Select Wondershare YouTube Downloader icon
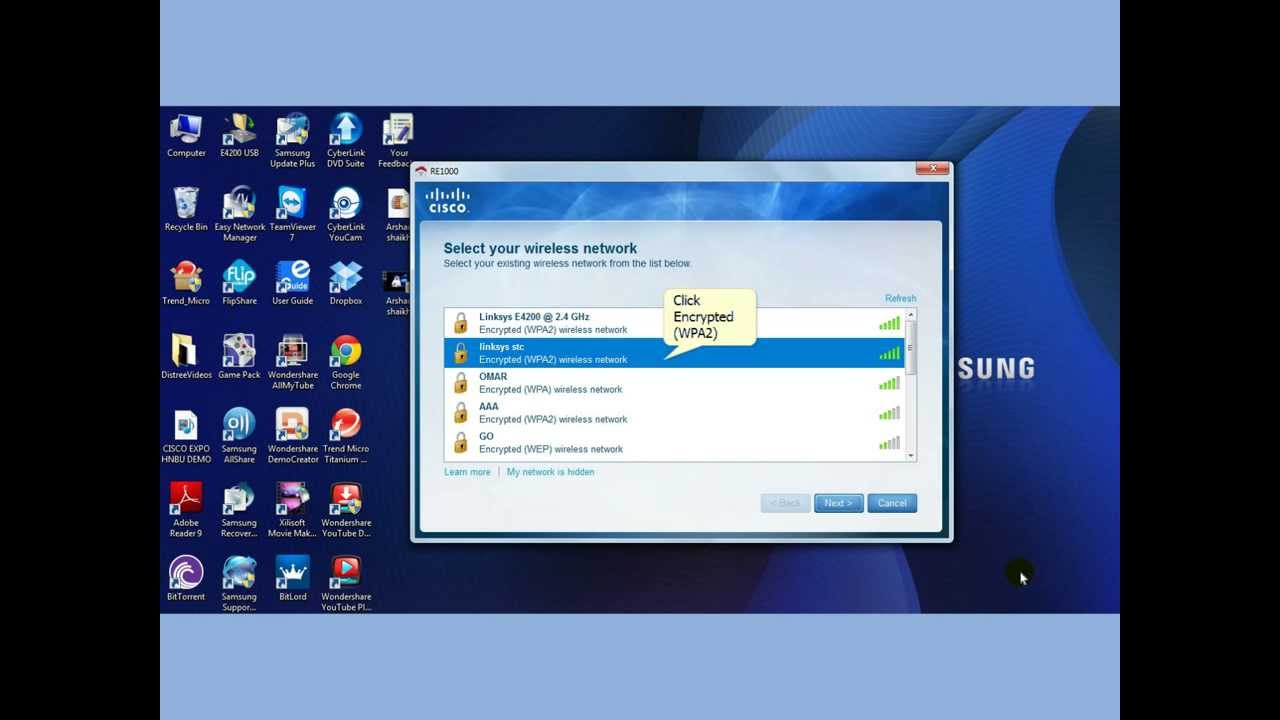 (x=346, y=511)
